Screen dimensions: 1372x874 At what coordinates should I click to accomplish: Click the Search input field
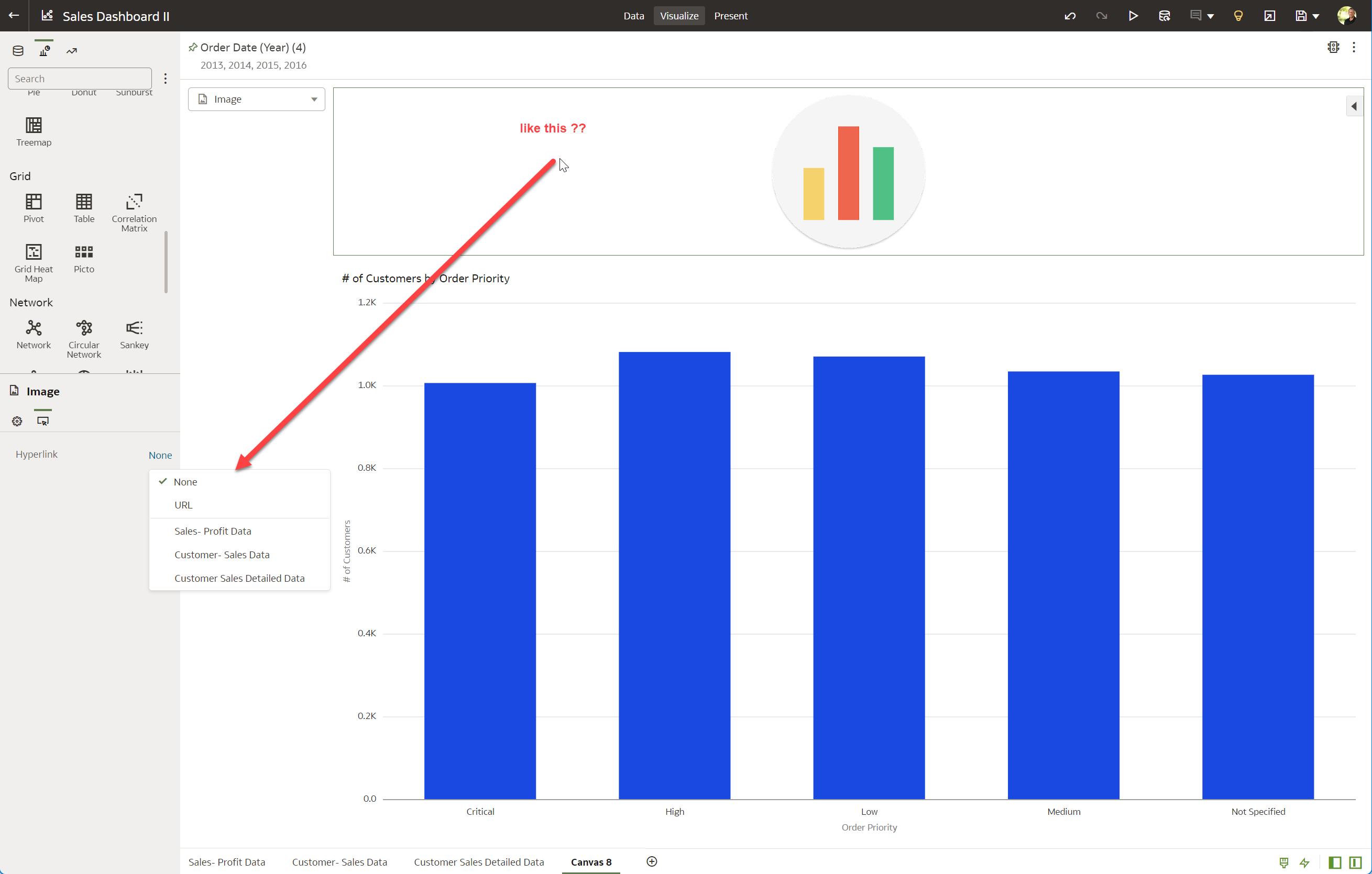(x=80, y=79)
